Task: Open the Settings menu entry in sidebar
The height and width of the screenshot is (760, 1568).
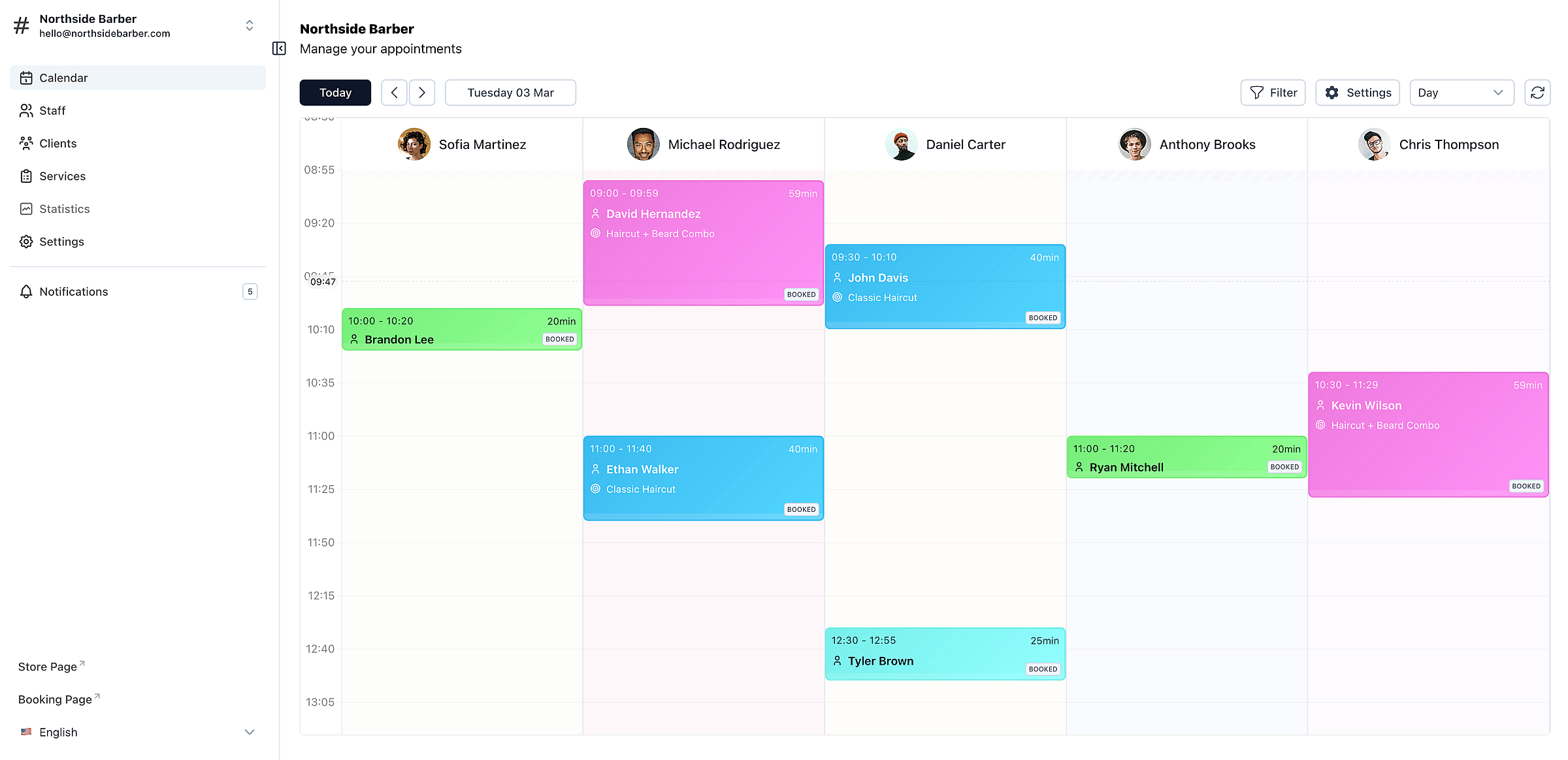Action: [x=61, y=242]
